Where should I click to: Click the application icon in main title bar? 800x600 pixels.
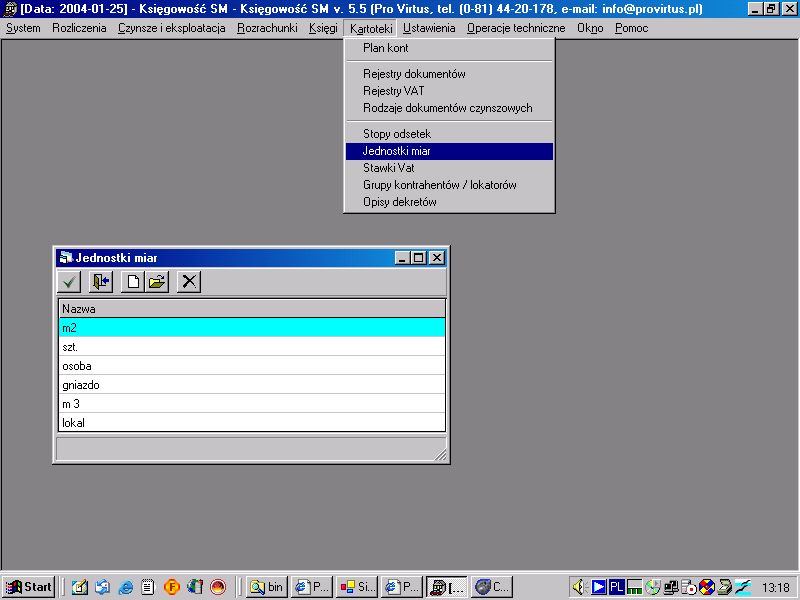coord(10,9)
